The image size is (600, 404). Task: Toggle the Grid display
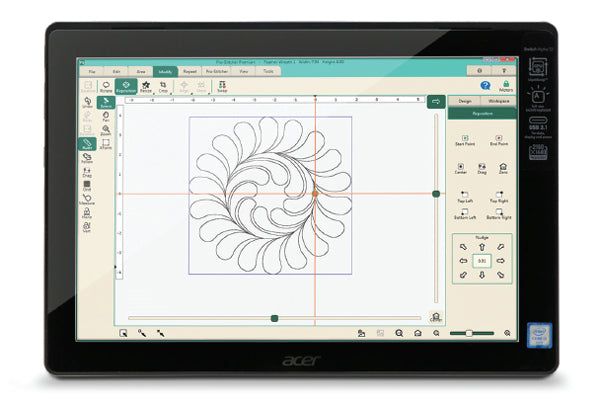coord(87,185)
